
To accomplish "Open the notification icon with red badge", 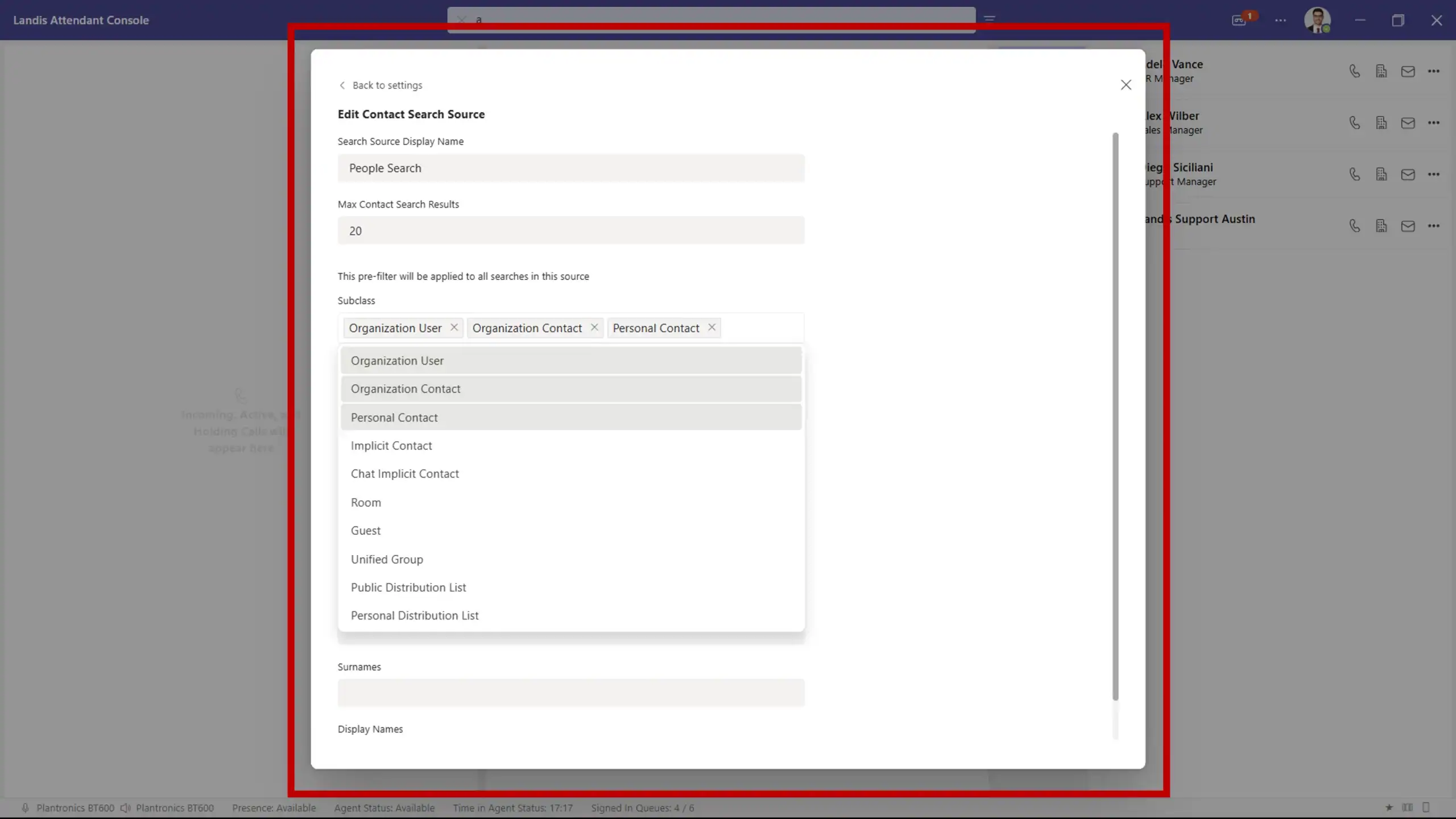I will tap(1240, 20).
